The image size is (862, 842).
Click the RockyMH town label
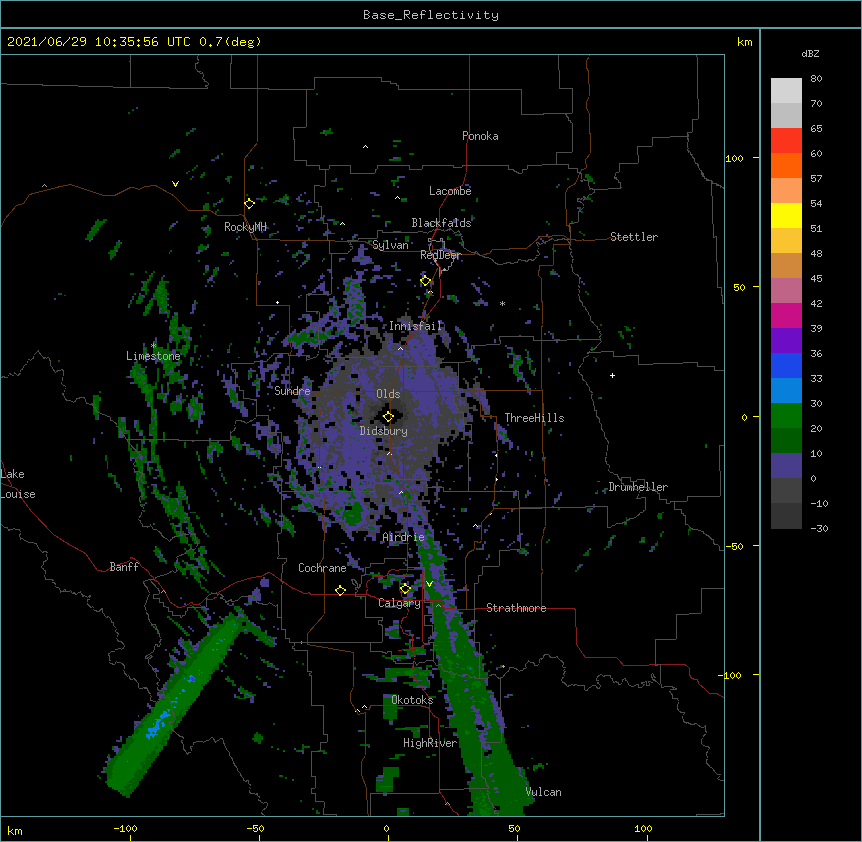pyautogui.click(x=245, y=227)
